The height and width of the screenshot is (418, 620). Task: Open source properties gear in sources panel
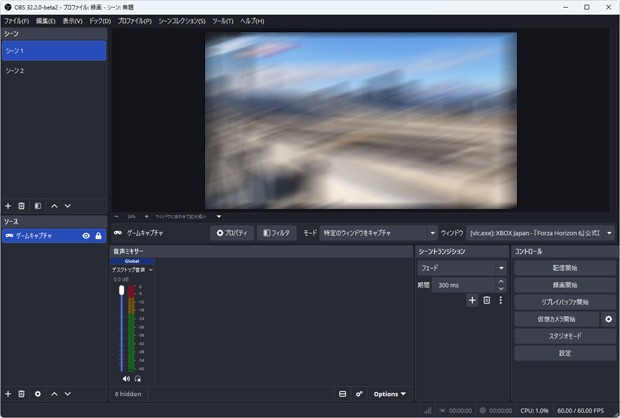click(x=38, y=394)
